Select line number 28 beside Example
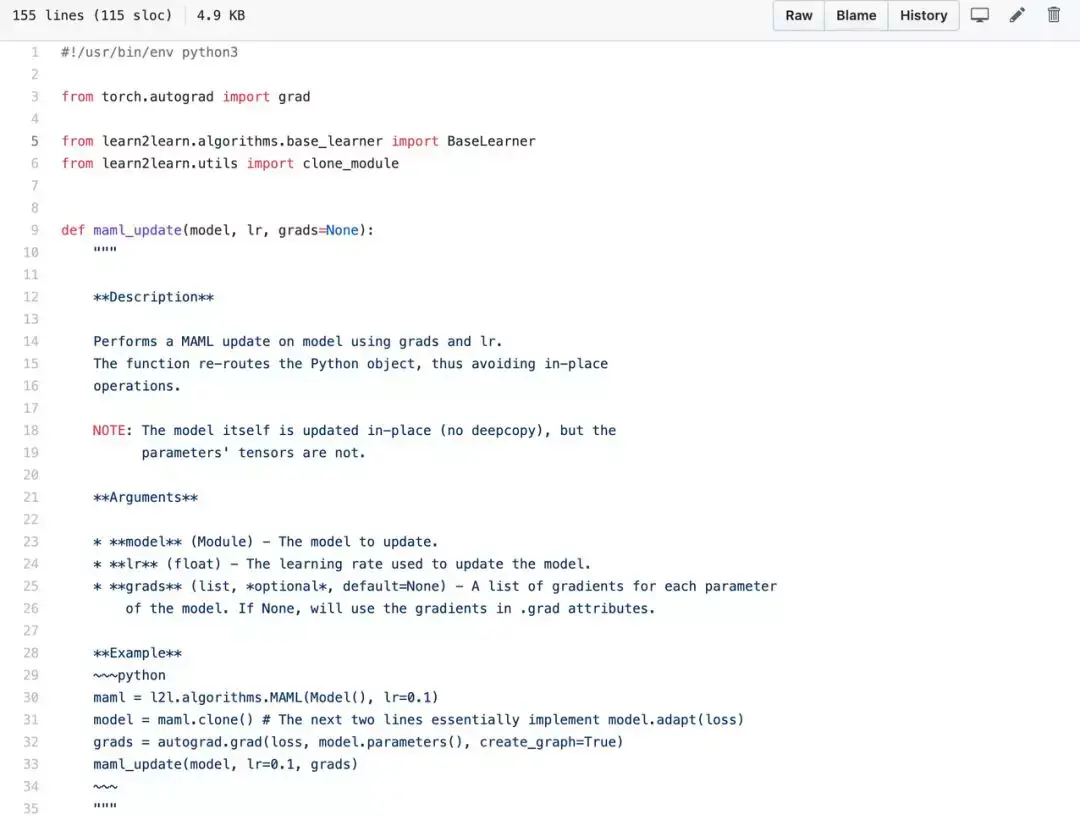This screenshot has width=1080, height=820. click(x=31, y=652)
